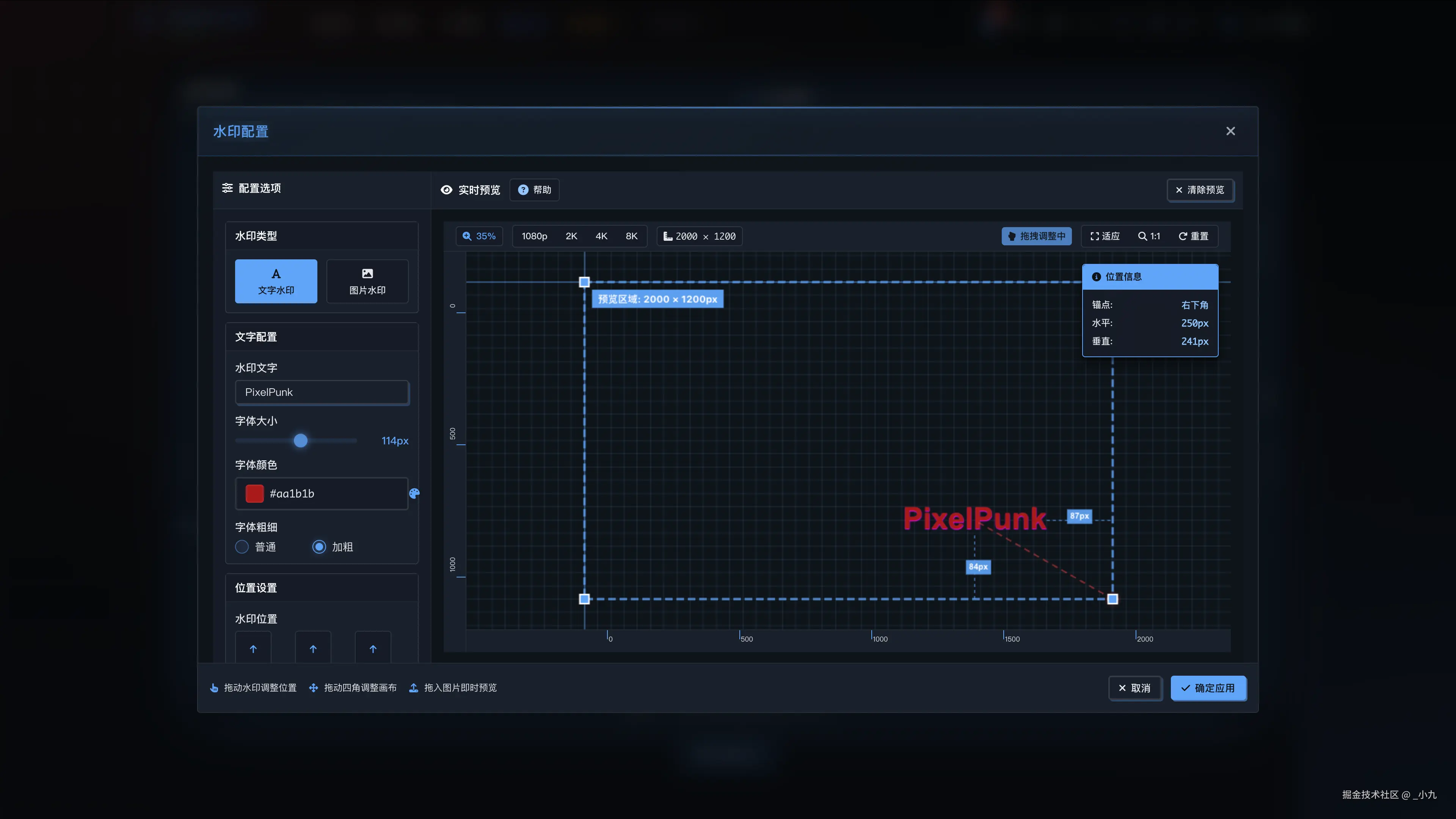Open the font color palette picker icon
Image resolution: width=1456 pixels, height=819 pixels.
click(414, 493)
